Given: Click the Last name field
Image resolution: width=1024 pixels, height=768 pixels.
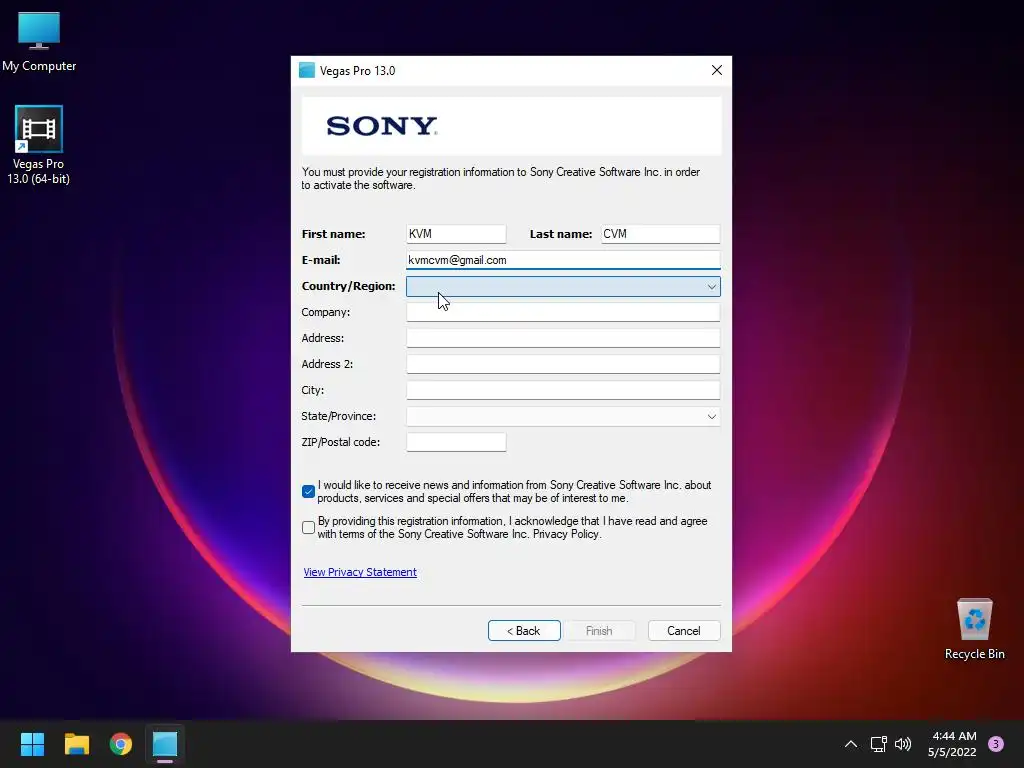Looking at the screenshot, I should (660, 234).
